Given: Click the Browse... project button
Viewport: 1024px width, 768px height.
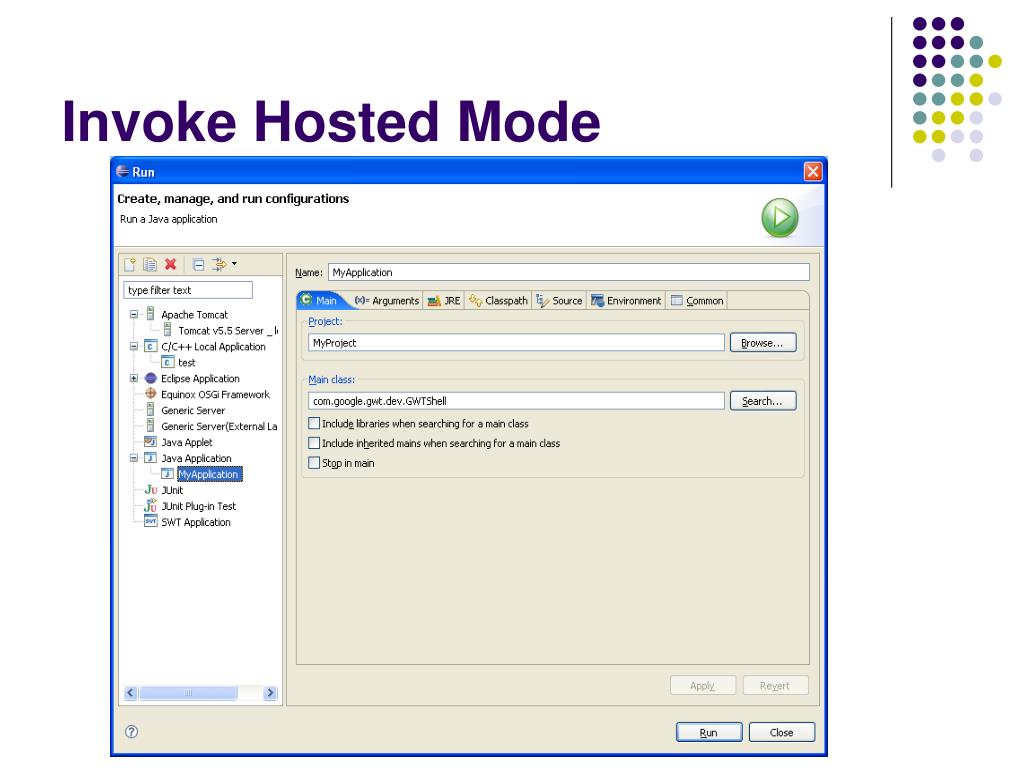Looking at the screenshot, I should (x=762, y=343).
